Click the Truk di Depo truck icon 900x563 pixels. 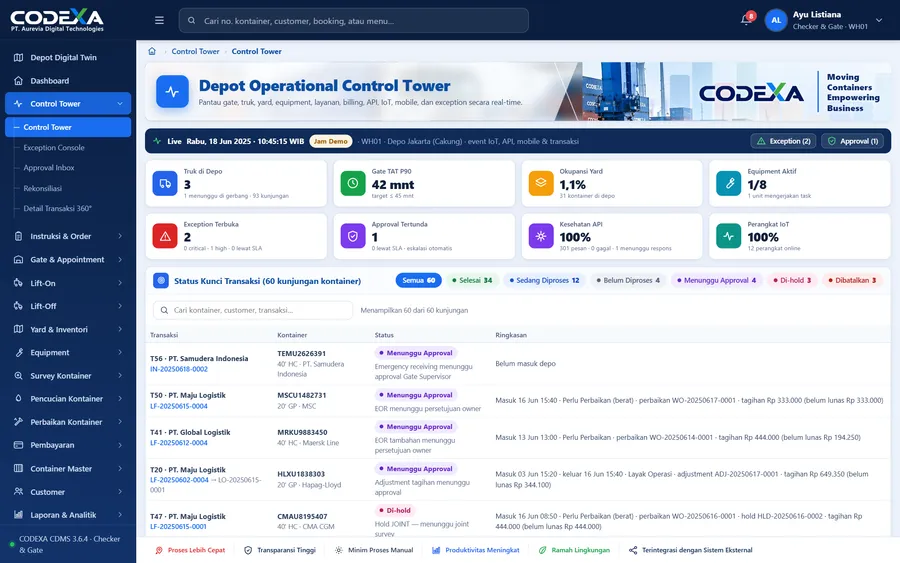click(165, 184)
